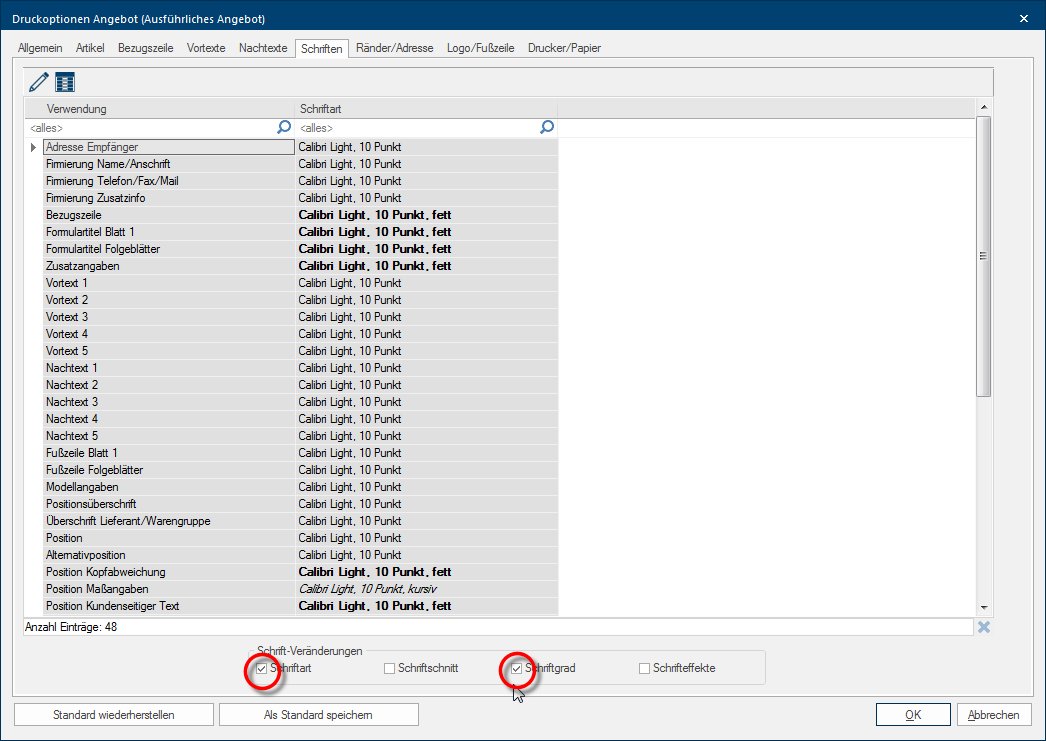Open the Drucker/Papier tab
1046x741 pixels.
(x=564, y=48)
